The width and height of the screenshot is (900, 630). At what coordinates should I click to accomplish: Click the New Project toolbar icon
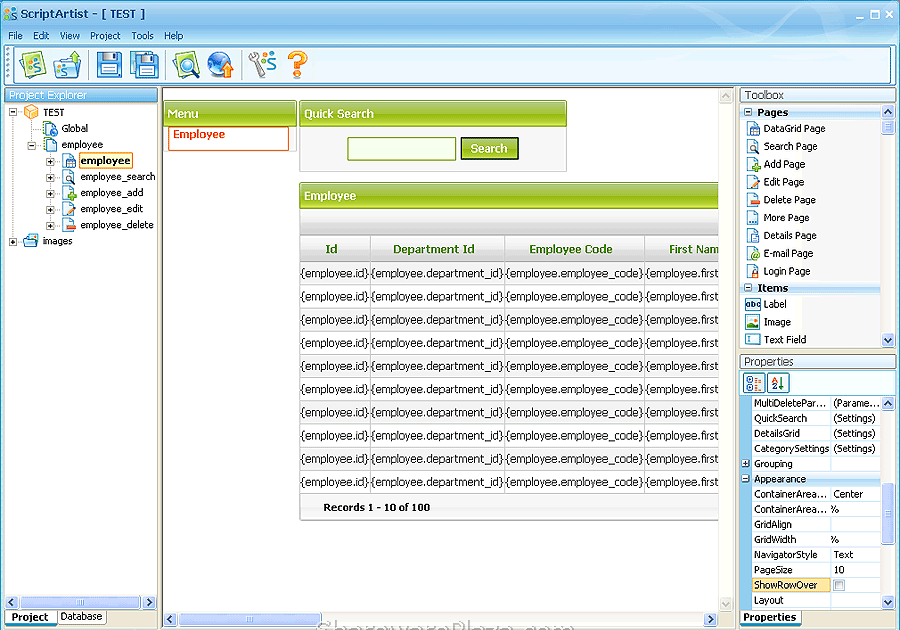[33, 64]
